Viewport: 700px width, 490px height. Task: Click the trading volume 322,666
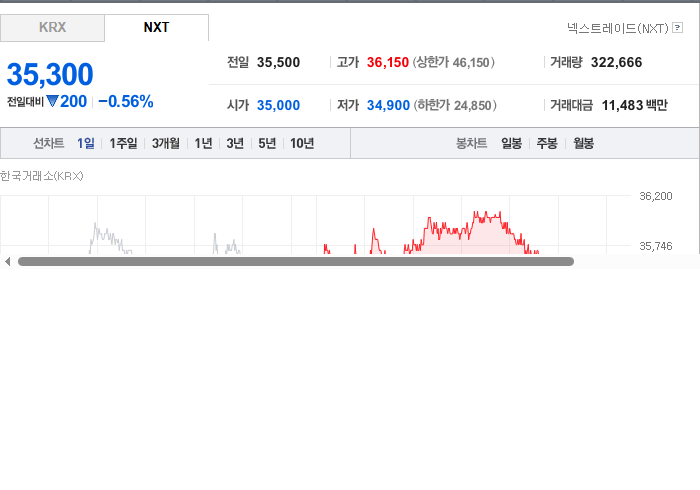pyautogui.click(x=616, y=62)
